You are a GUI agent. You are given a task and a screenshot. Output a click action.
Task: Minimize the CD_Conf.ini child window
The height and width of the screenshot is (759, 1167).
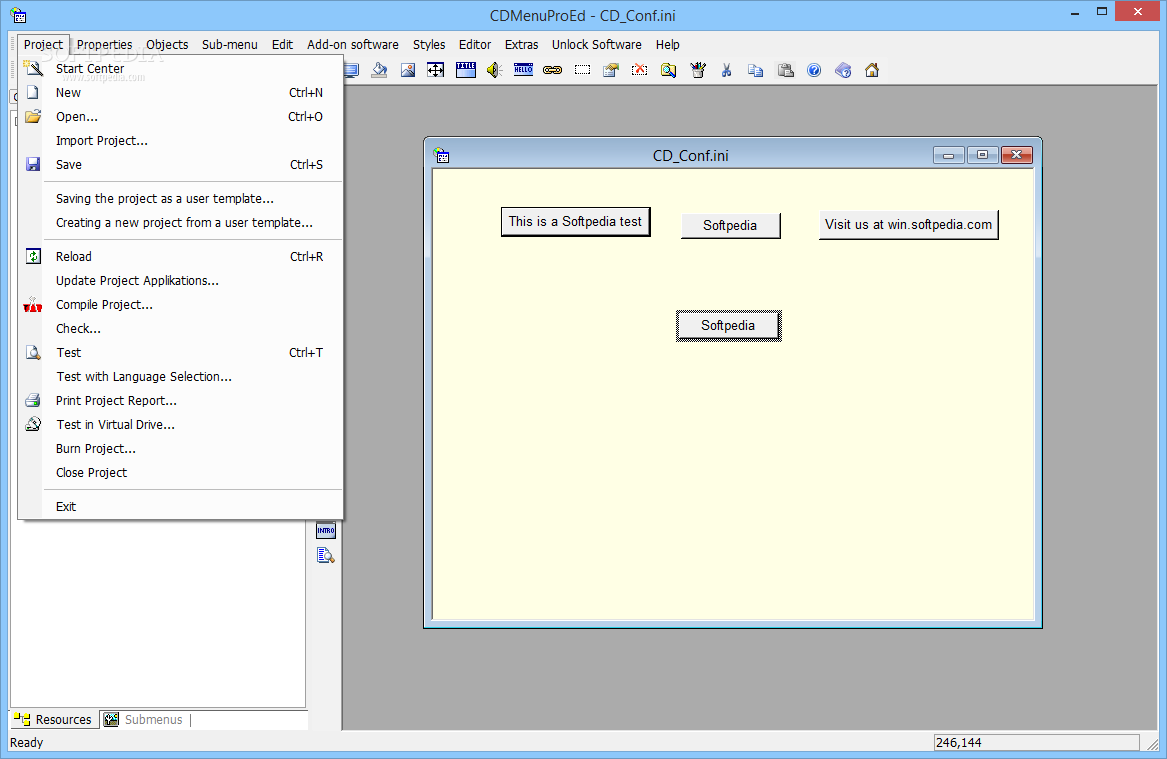coord(949,155)
